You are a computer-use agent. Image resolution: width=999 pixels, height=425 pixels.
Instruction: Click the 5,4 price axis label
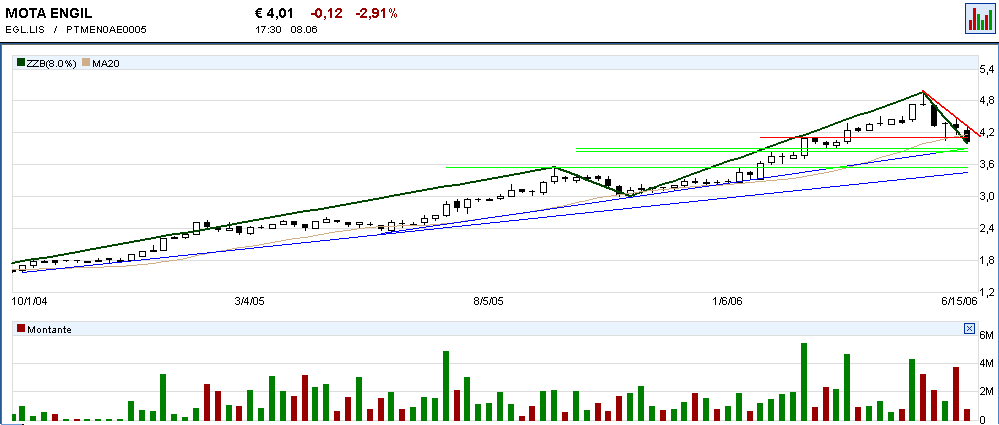[x=986, y=69]
